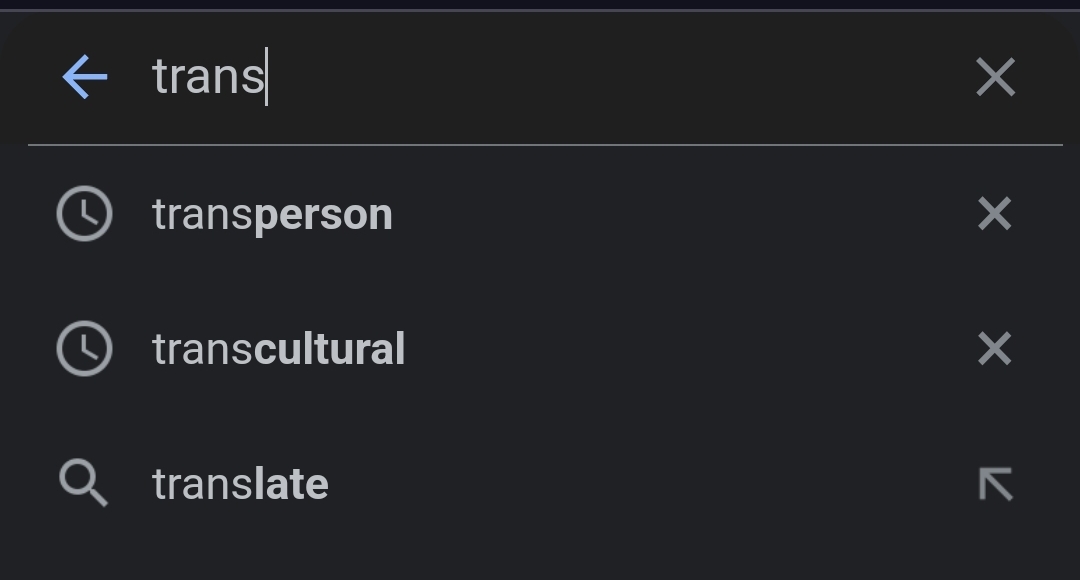Select the transcultural search suggestion
Screen dimensions: 1080x580
(278, 349)
